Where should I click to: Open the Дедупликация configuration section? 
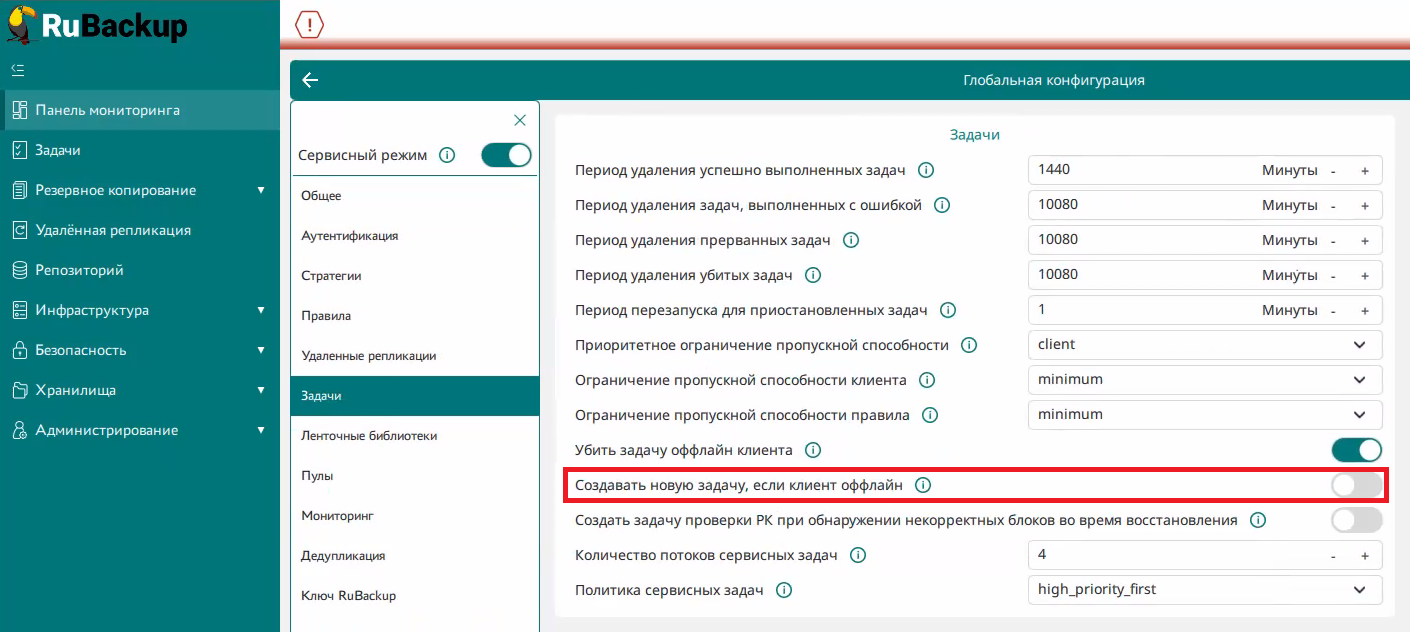tap(415, 556)
